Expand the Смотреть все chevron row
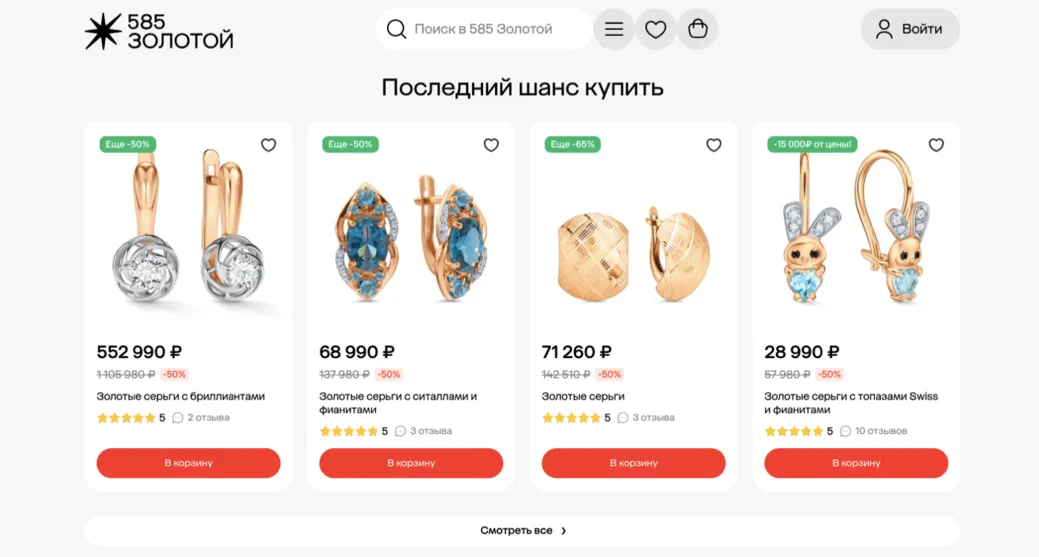Screen dimensions: 1039x557 [522, 531]
